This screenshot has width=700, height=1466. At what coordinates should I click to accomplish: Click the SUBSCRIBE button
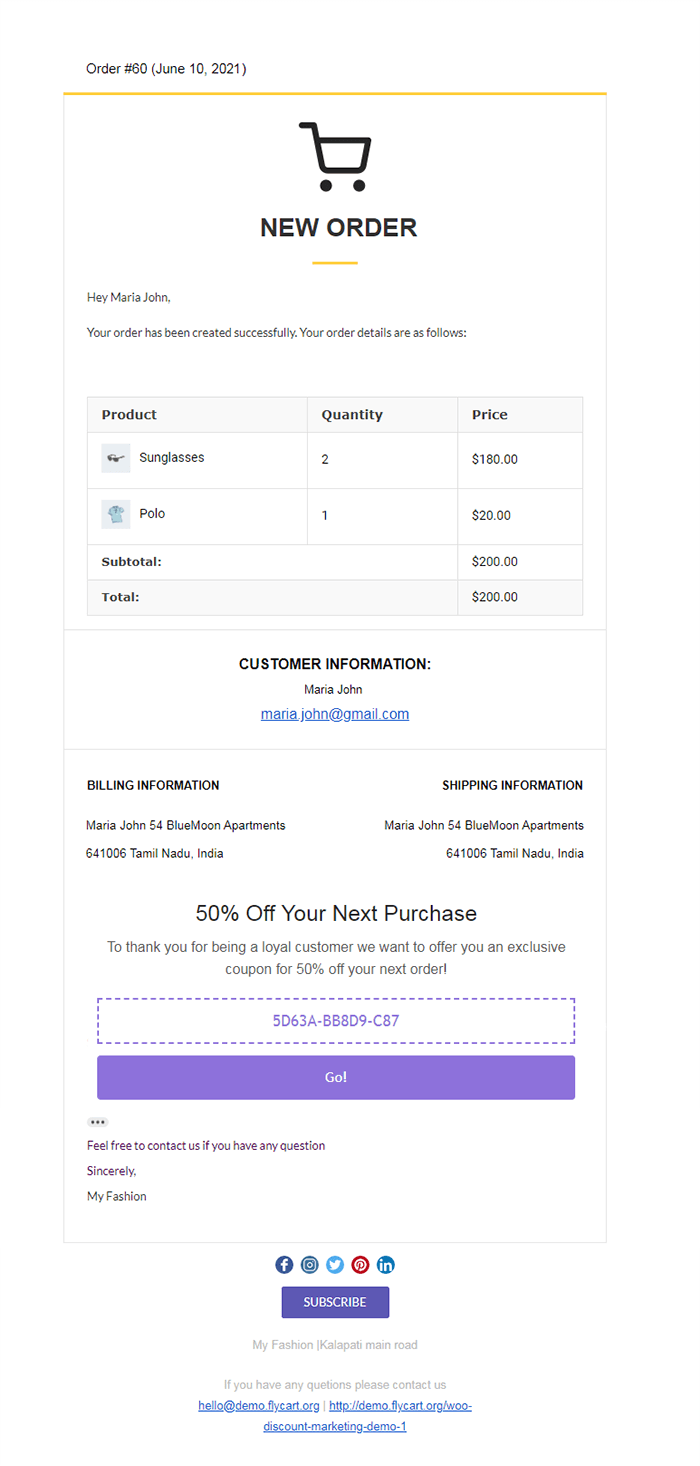point(335,1302)
